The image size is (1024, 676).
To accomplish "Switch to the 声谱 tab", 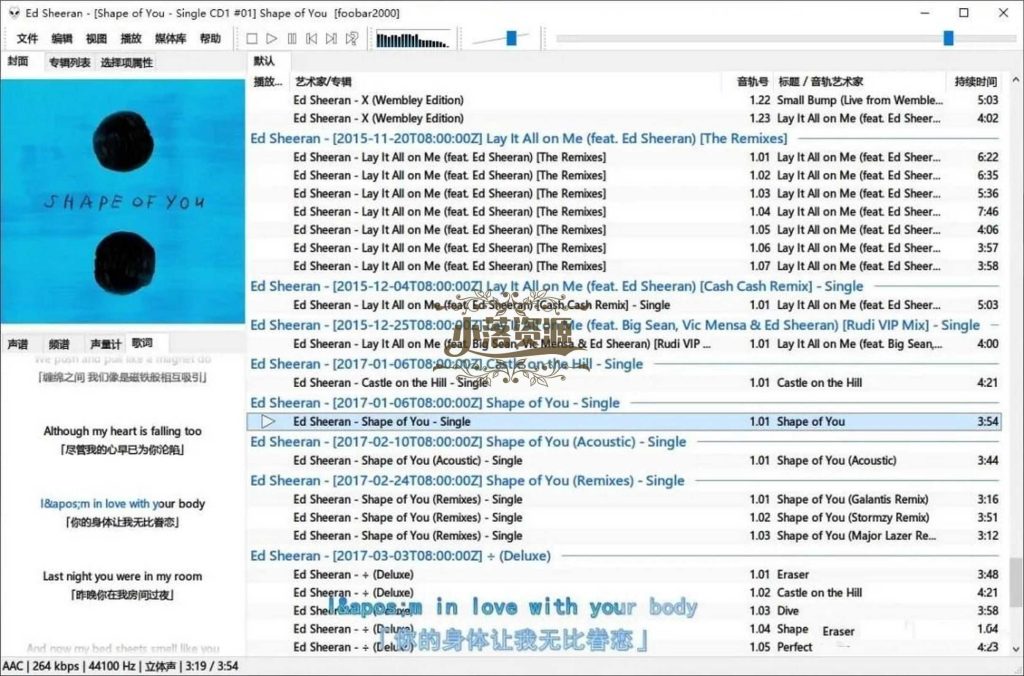I will point(18,344).
